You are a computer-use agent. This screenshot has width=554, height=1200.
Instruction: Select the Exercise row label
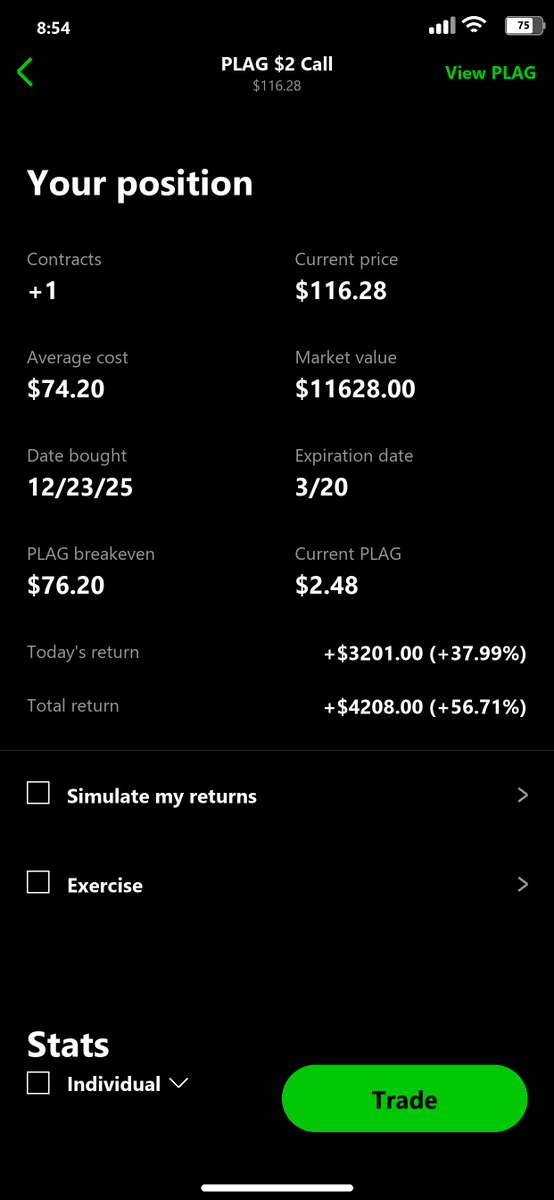click(105, 885)
